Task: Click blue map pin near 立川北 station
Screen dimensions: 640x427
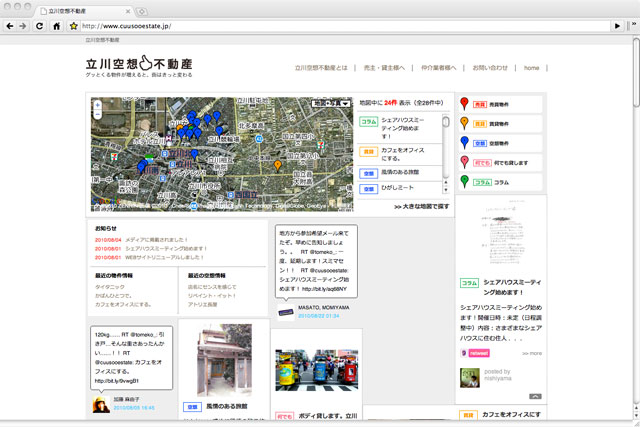Action: (x=194, y=154)
